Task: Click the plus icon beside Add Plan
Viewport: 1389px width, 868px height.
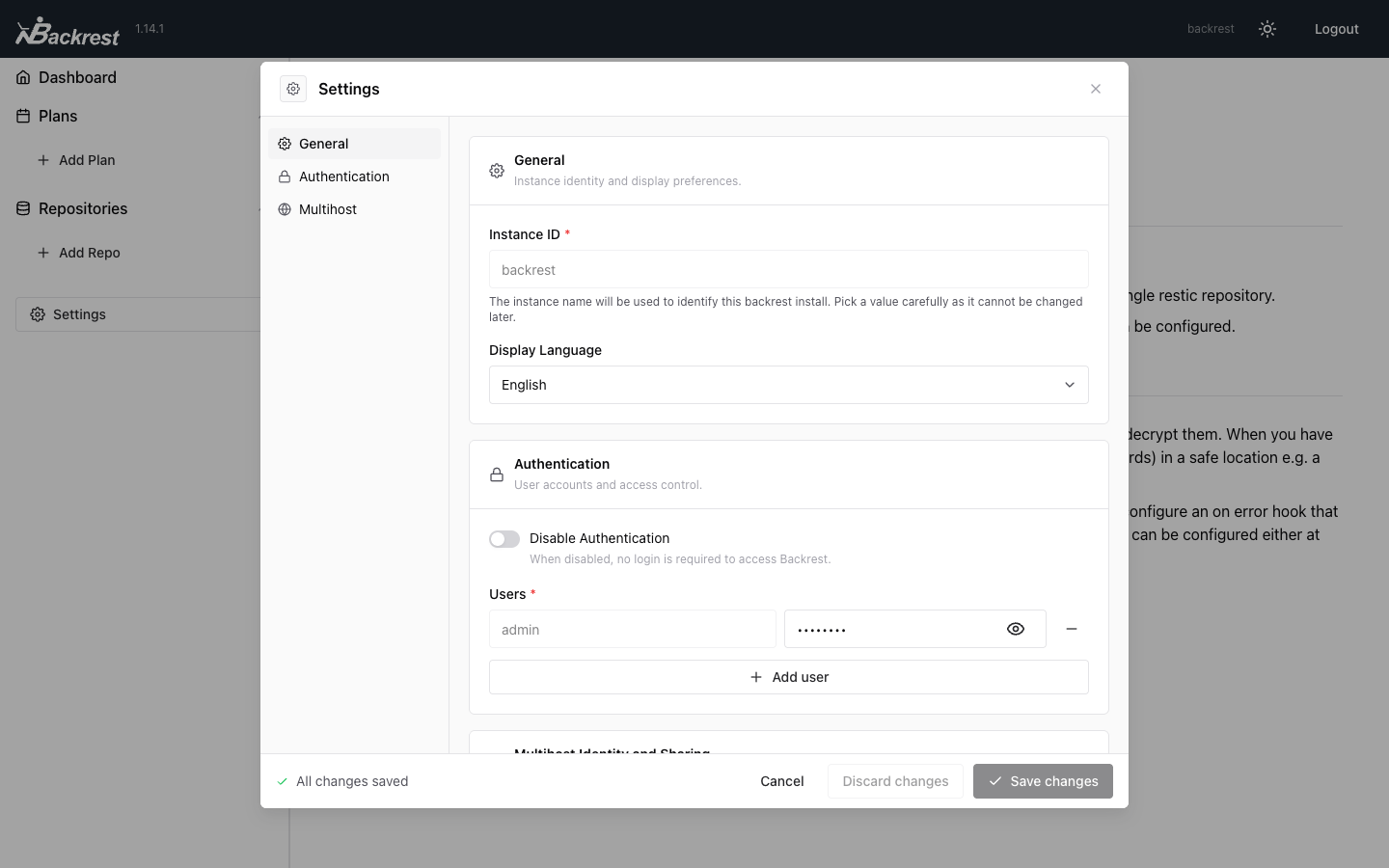Action: tap(43, 160)
